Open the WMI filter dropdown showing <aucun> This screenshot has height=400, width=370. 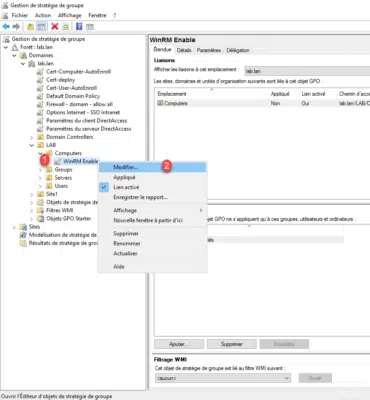(x=223, y=378)
